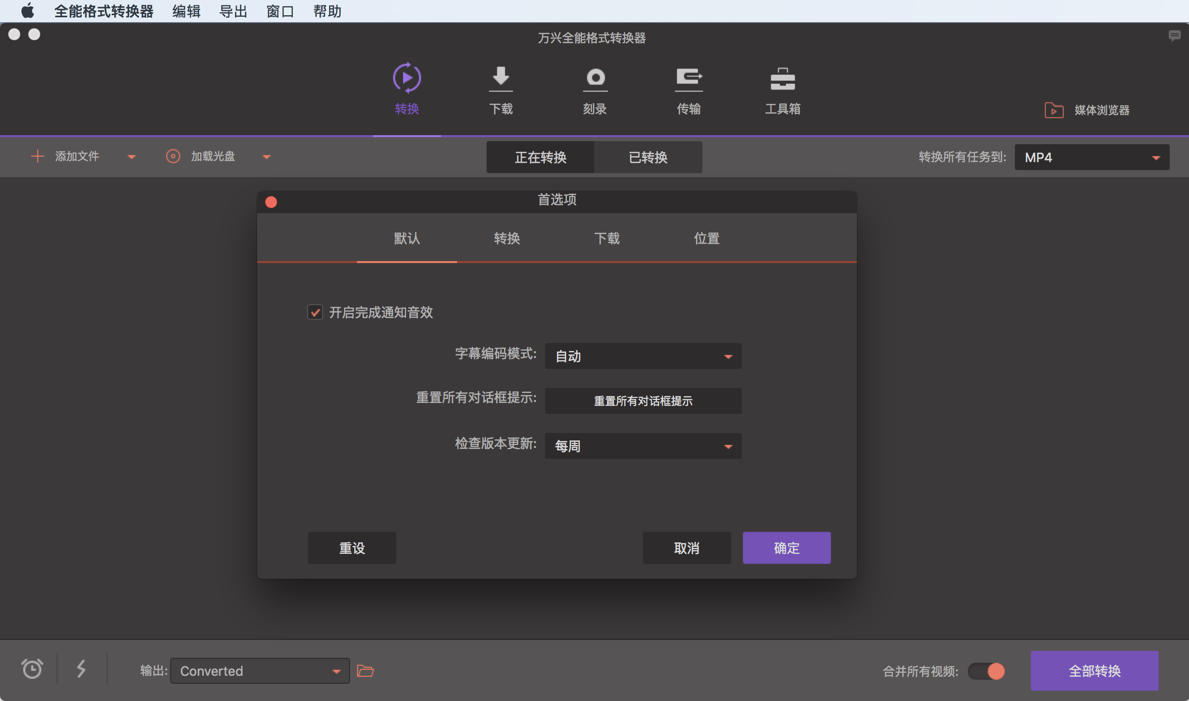Switch to the 下载 preferences tab

tap(607, 238)
